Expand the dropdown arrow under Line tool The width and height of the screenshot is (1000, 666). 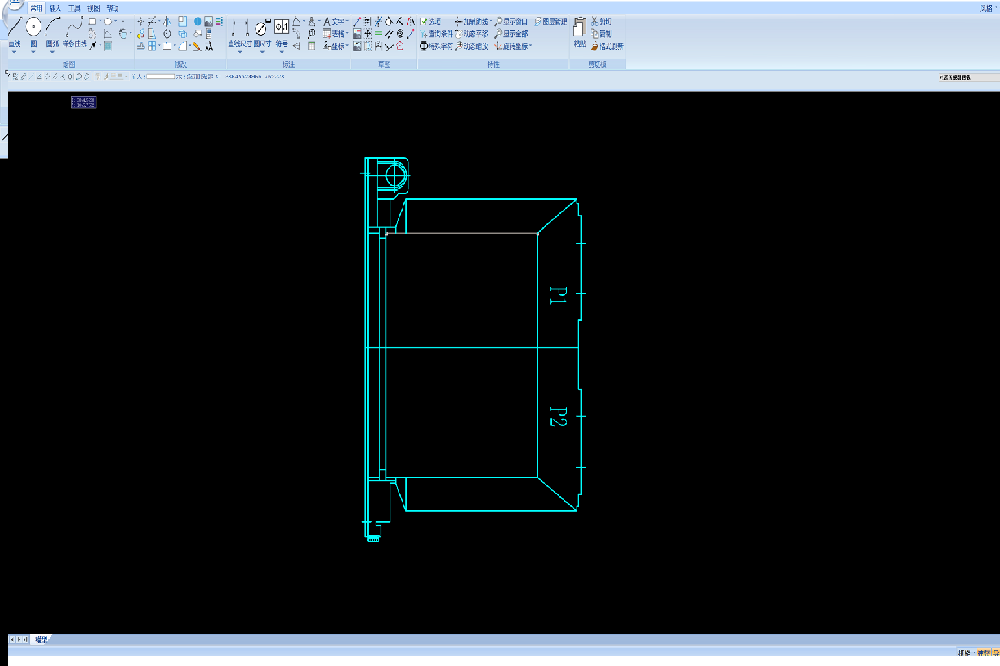(x=15, y=52)
